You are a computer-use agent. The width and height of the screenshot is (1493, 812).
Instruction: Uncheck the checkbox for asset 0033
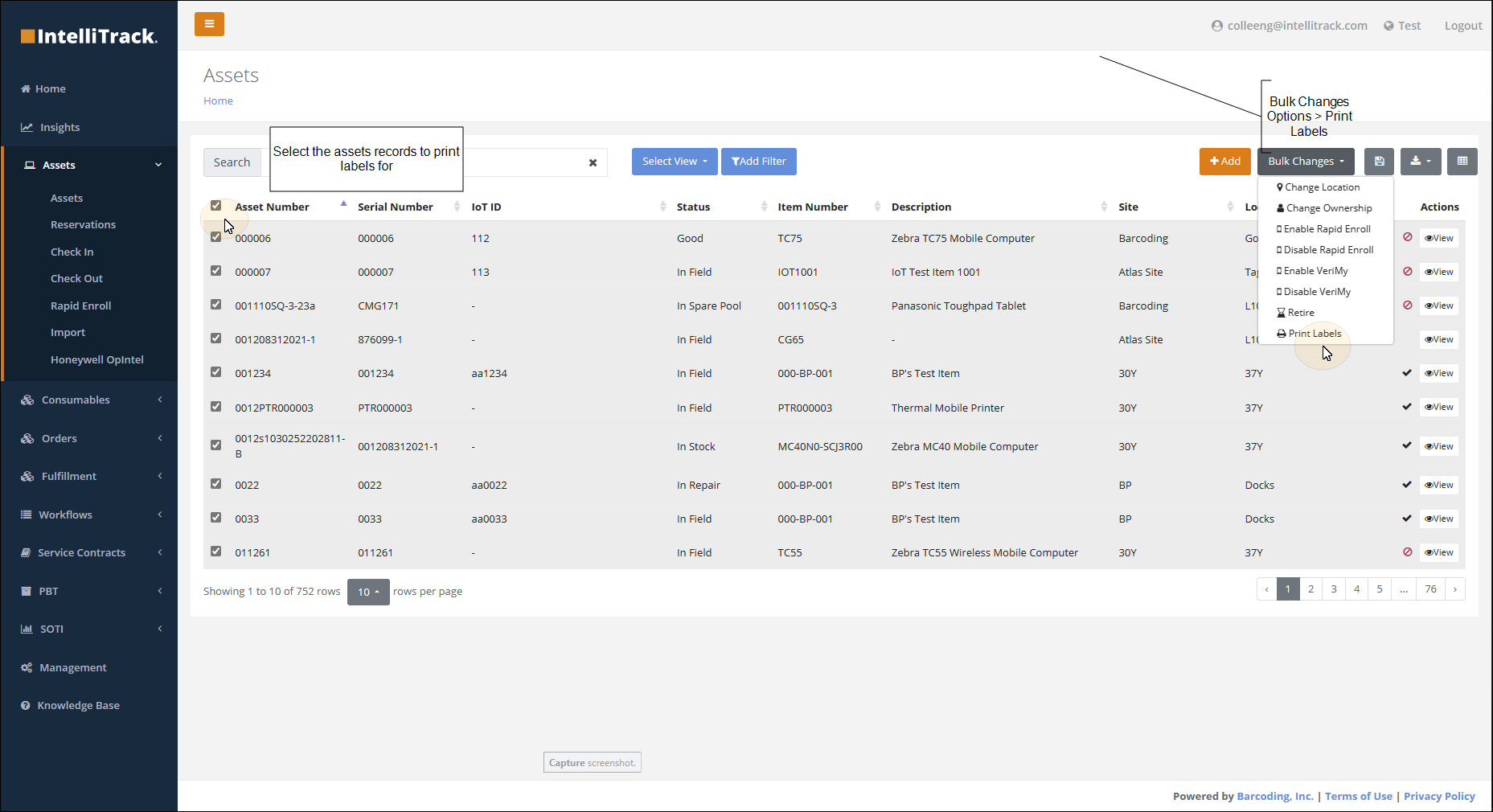215,518
